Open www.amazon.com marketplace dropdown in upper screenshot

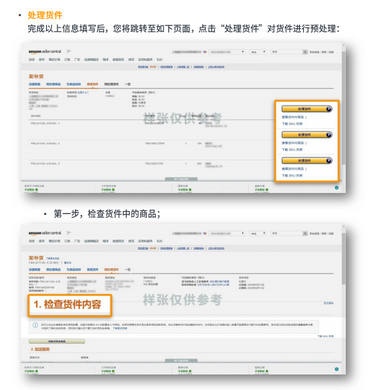[227, 52]
